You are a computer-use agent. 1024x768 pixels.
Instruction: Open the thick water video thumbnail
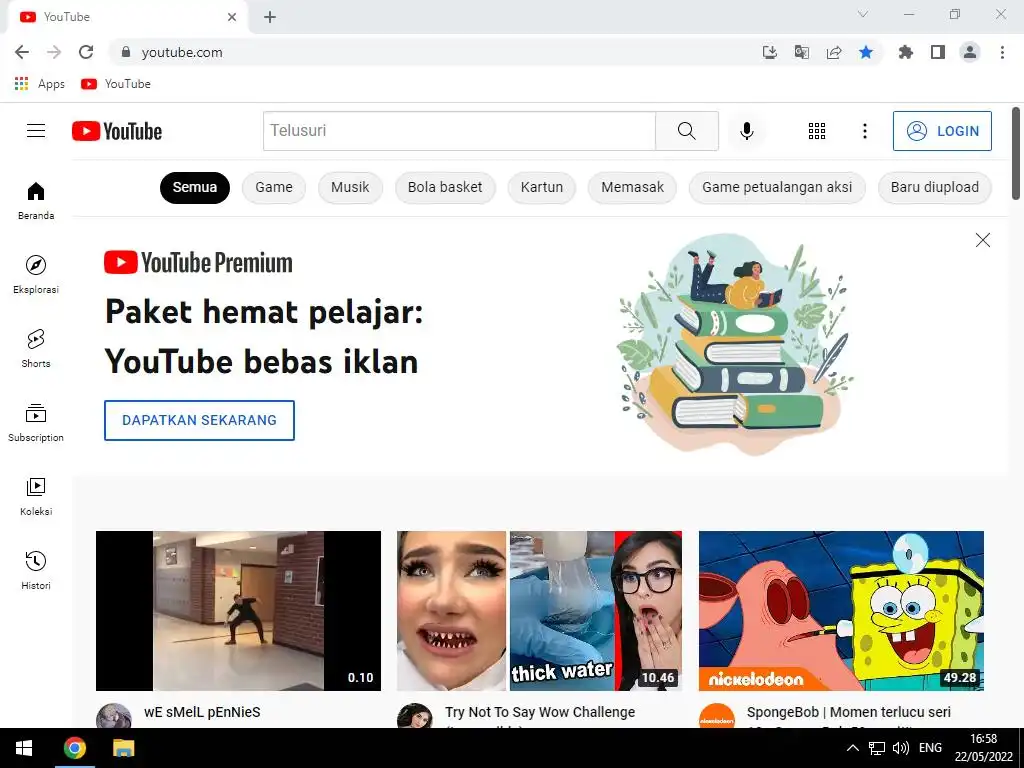pyautogui.click(x=539, y=611)
